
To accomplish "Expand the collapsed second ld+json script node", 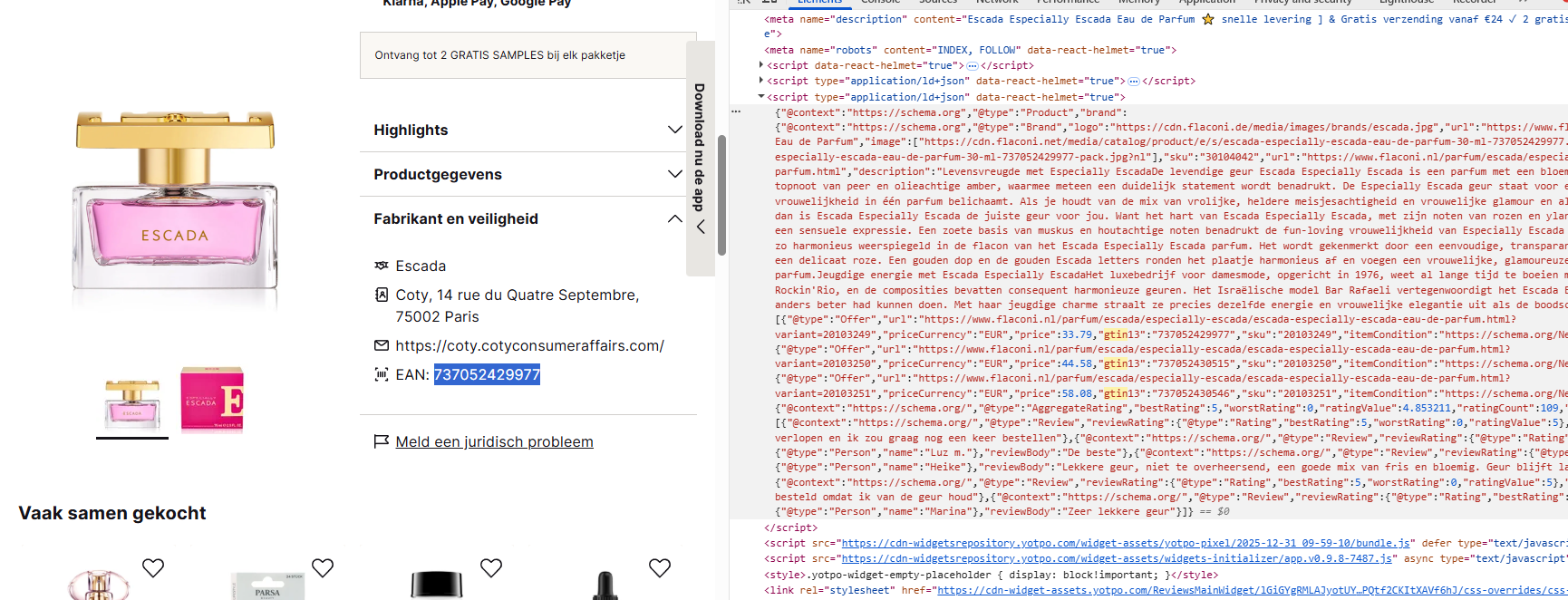I will pos(761,81).
